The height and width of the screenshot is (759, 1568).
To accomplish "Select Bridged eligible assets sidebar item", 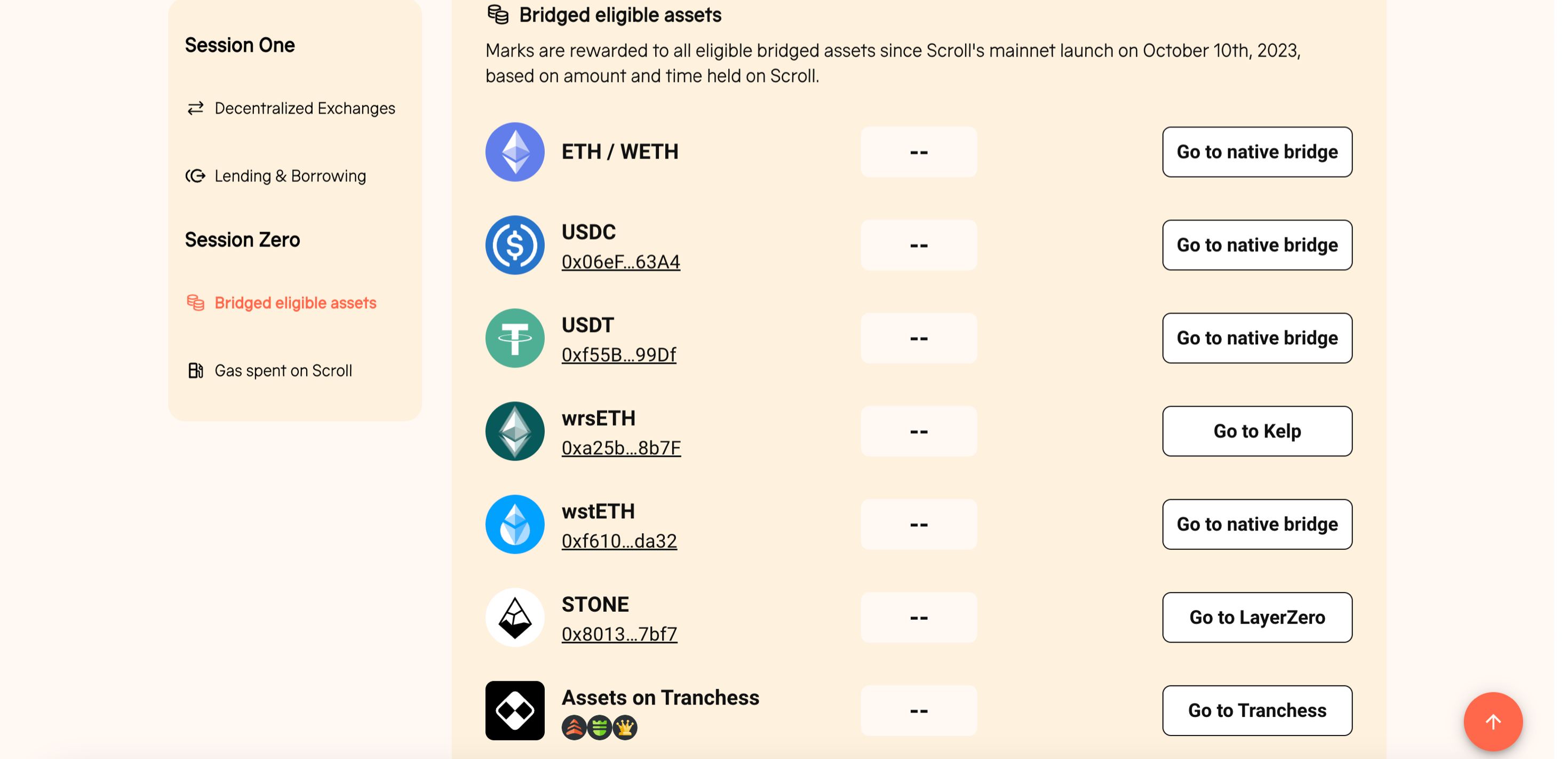I will point(281,303).
